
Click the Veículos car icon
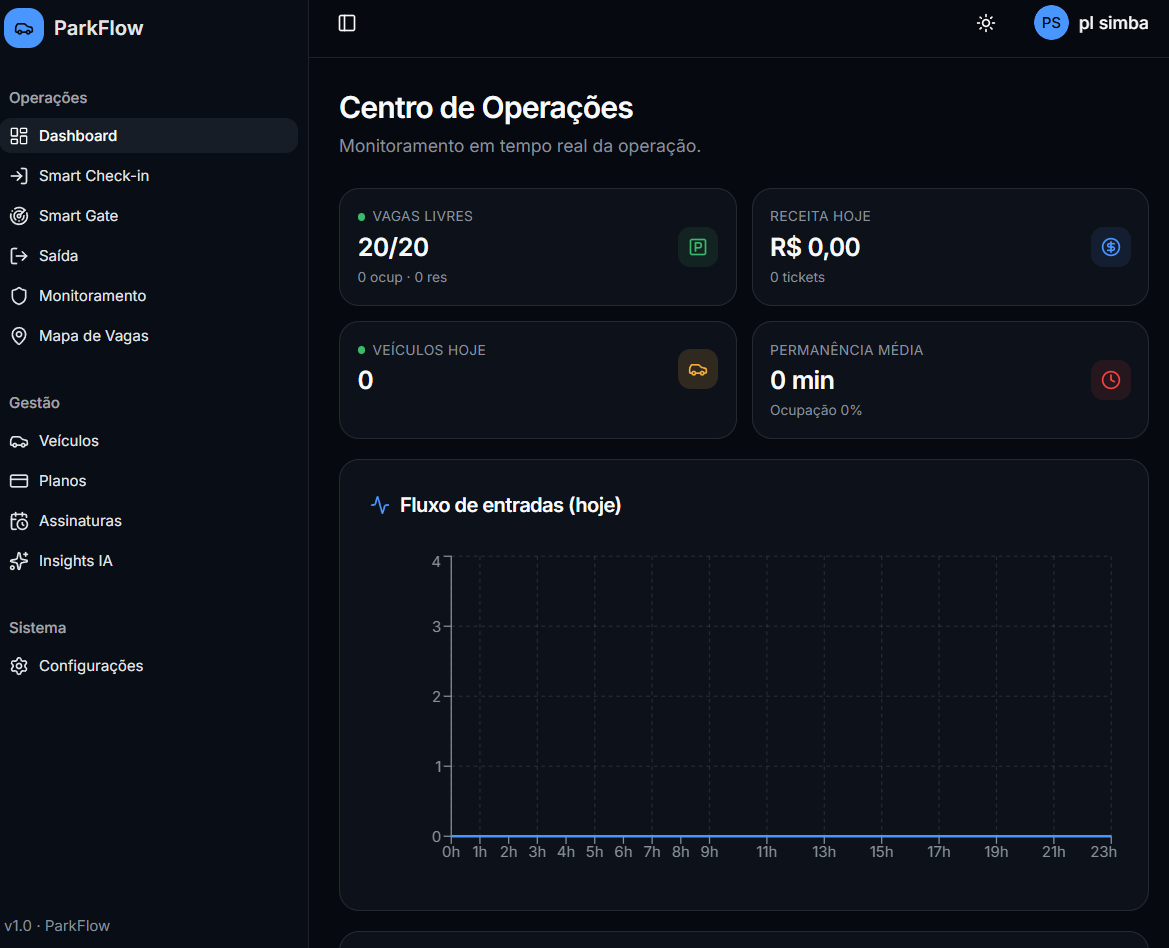[19, 441]
